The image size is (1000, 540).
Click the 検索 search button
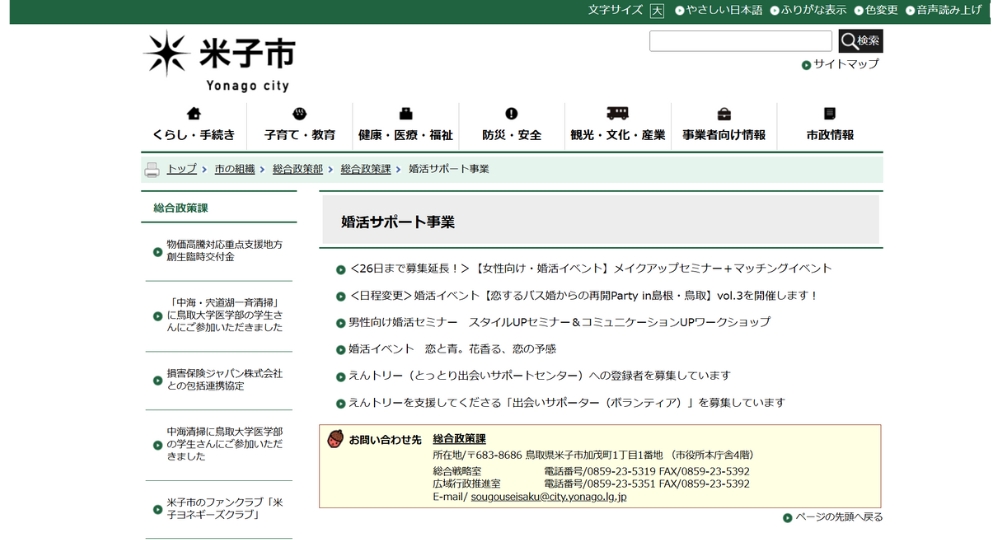point(860,41)
